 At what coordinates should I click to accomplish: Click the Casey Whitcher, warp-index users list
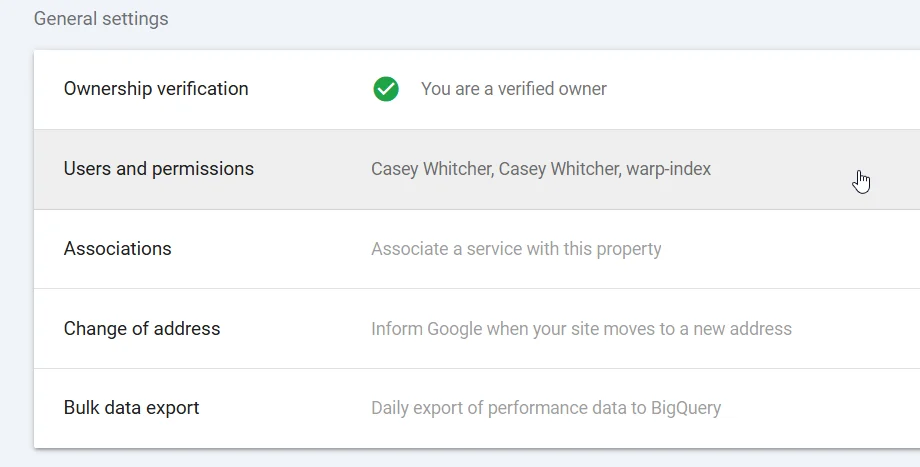[540, 169]
